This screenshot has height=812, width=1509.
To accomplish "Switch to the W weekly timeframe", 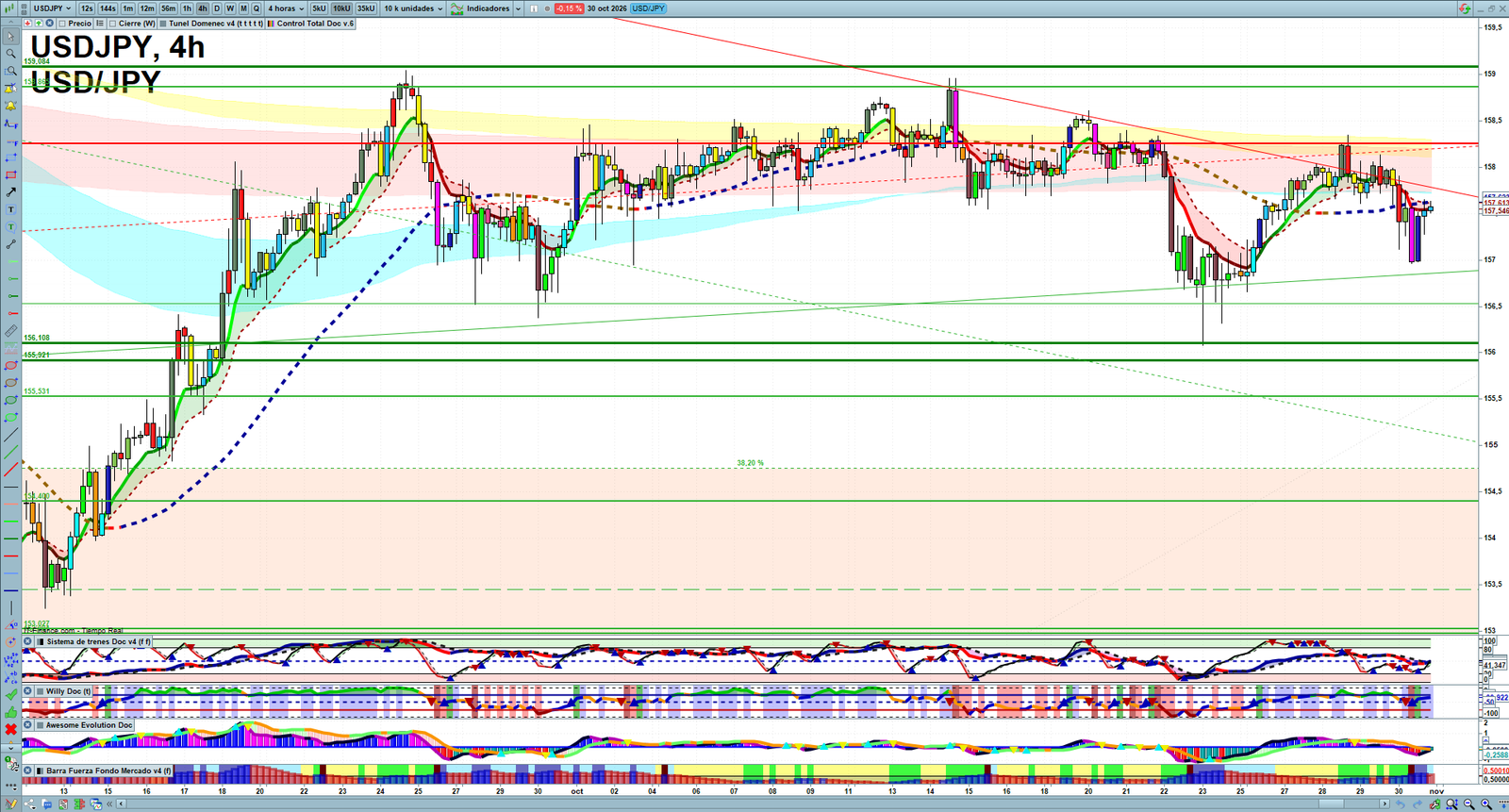I will 230,8.
